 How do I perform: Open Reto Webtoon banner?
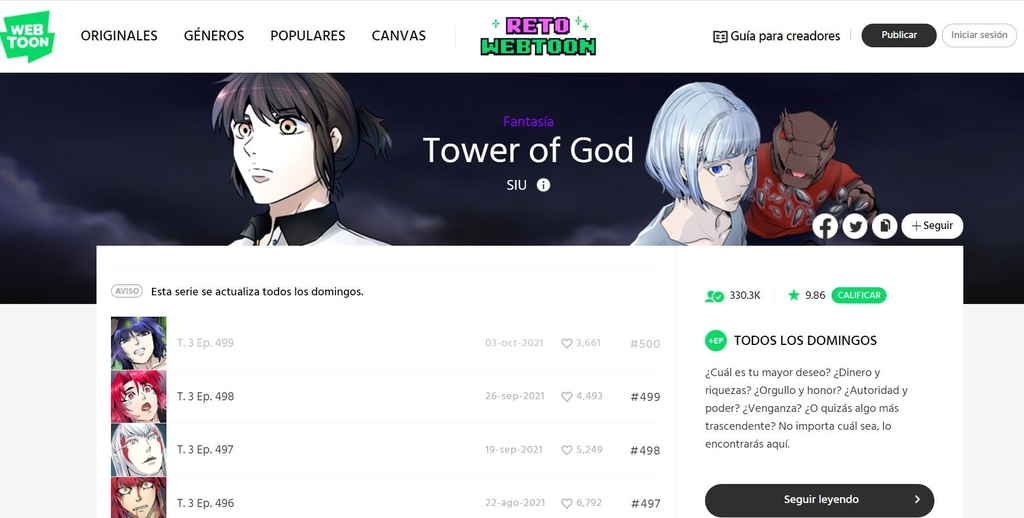click(x=538, y=36)
